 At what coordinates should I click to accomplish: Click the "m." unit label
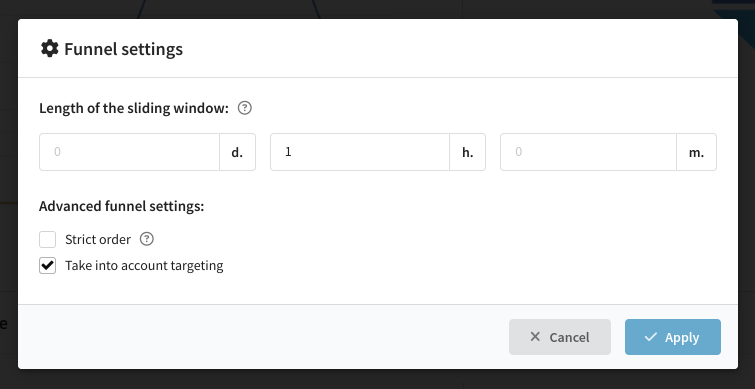pos(696,152)
